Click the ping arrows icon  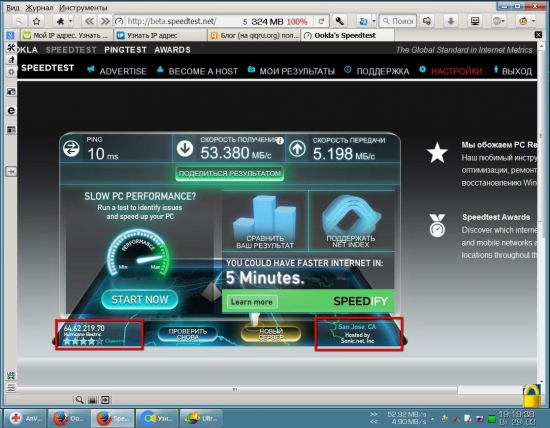coord(71,148)
